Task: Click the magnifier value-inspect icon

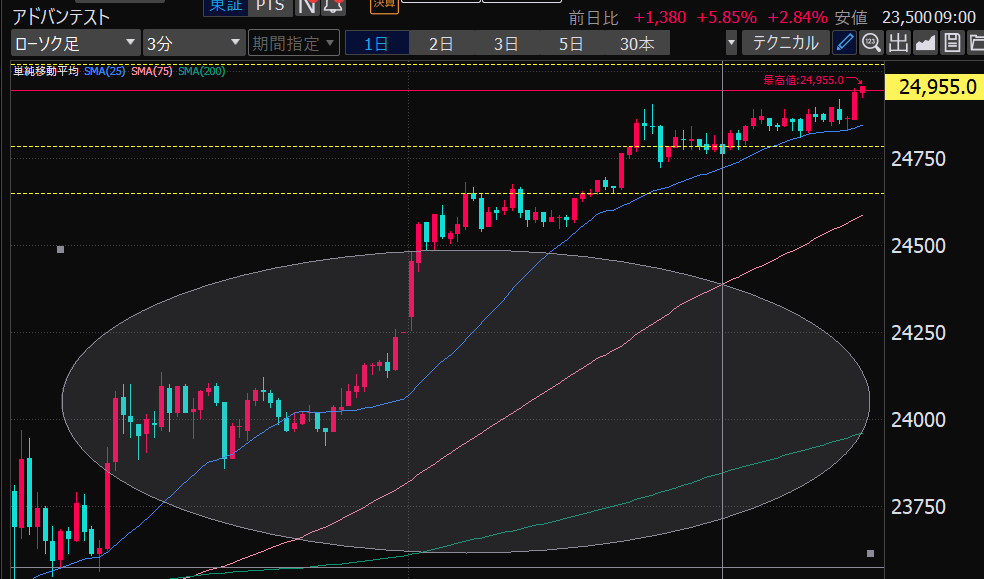Action: click(871, 42)
